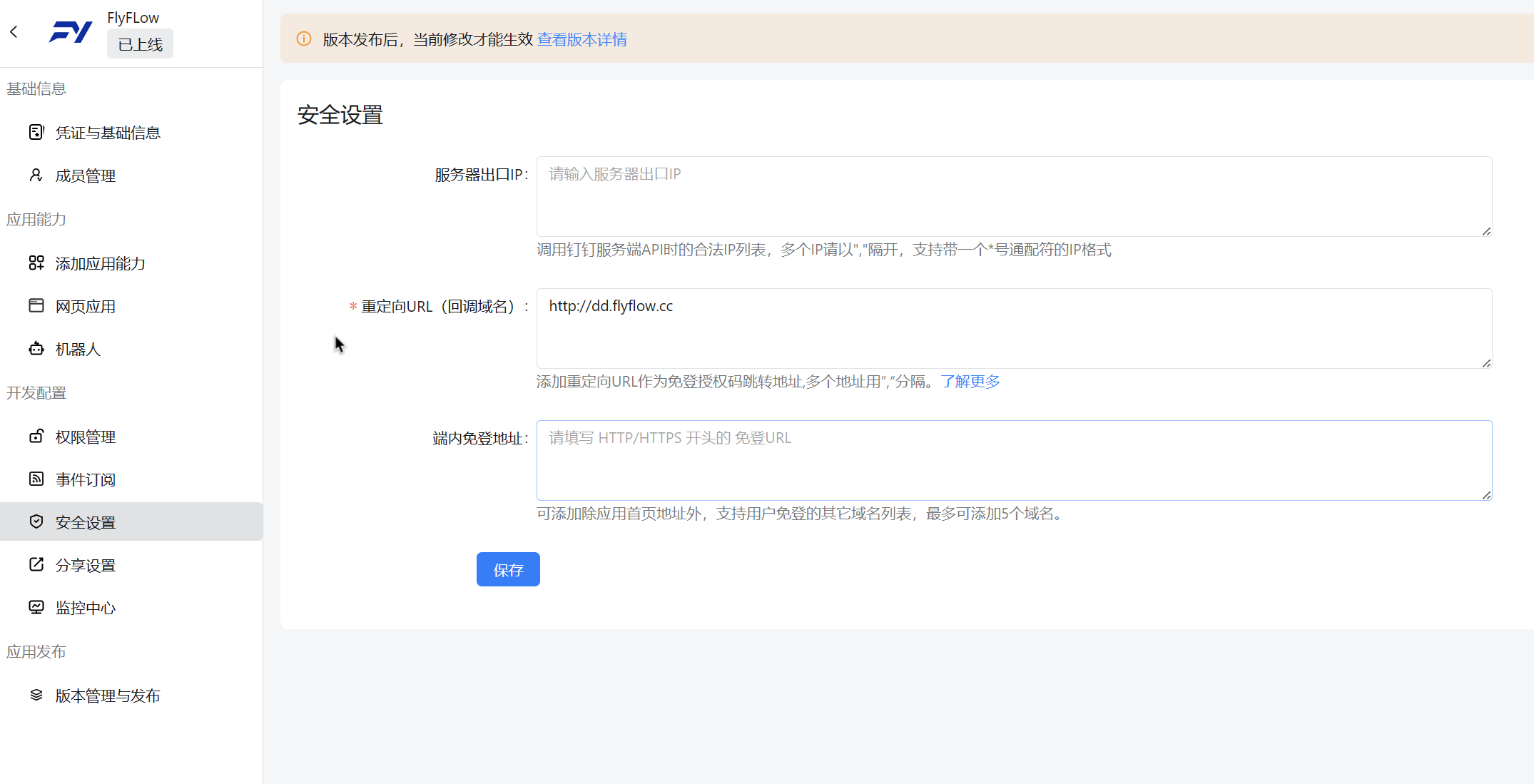This screenshot has height=784, width=1534.
Task: Open 事件订阅 page
Action: (x=131, y=480)
